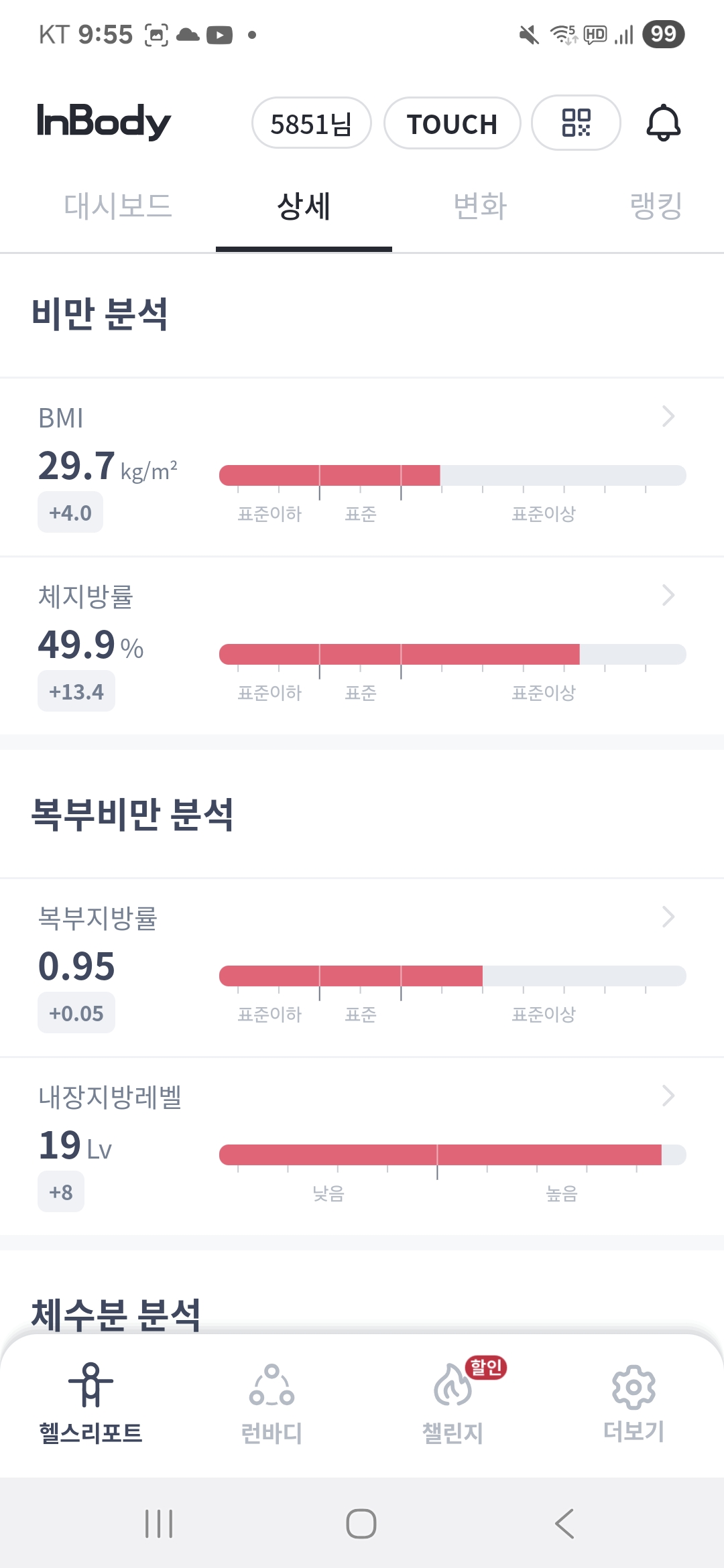
Task: Open the notifications bell
Action: tap(663, 123)
